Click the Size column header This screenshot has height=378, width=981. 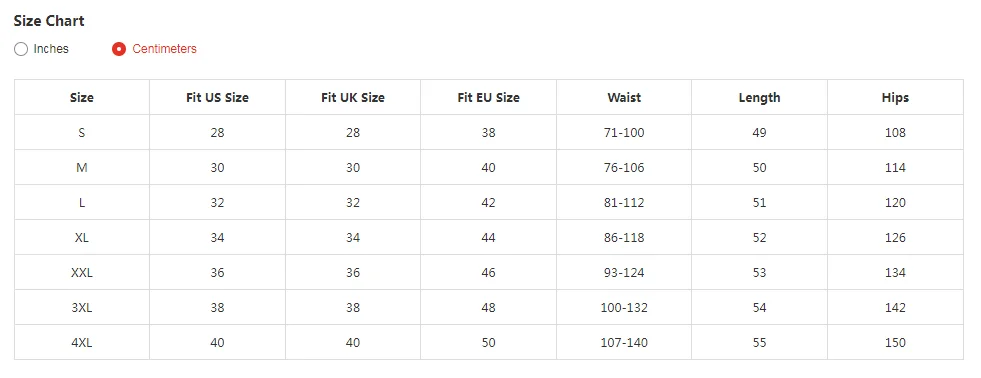pyautogui.click(x=82, y=98)
